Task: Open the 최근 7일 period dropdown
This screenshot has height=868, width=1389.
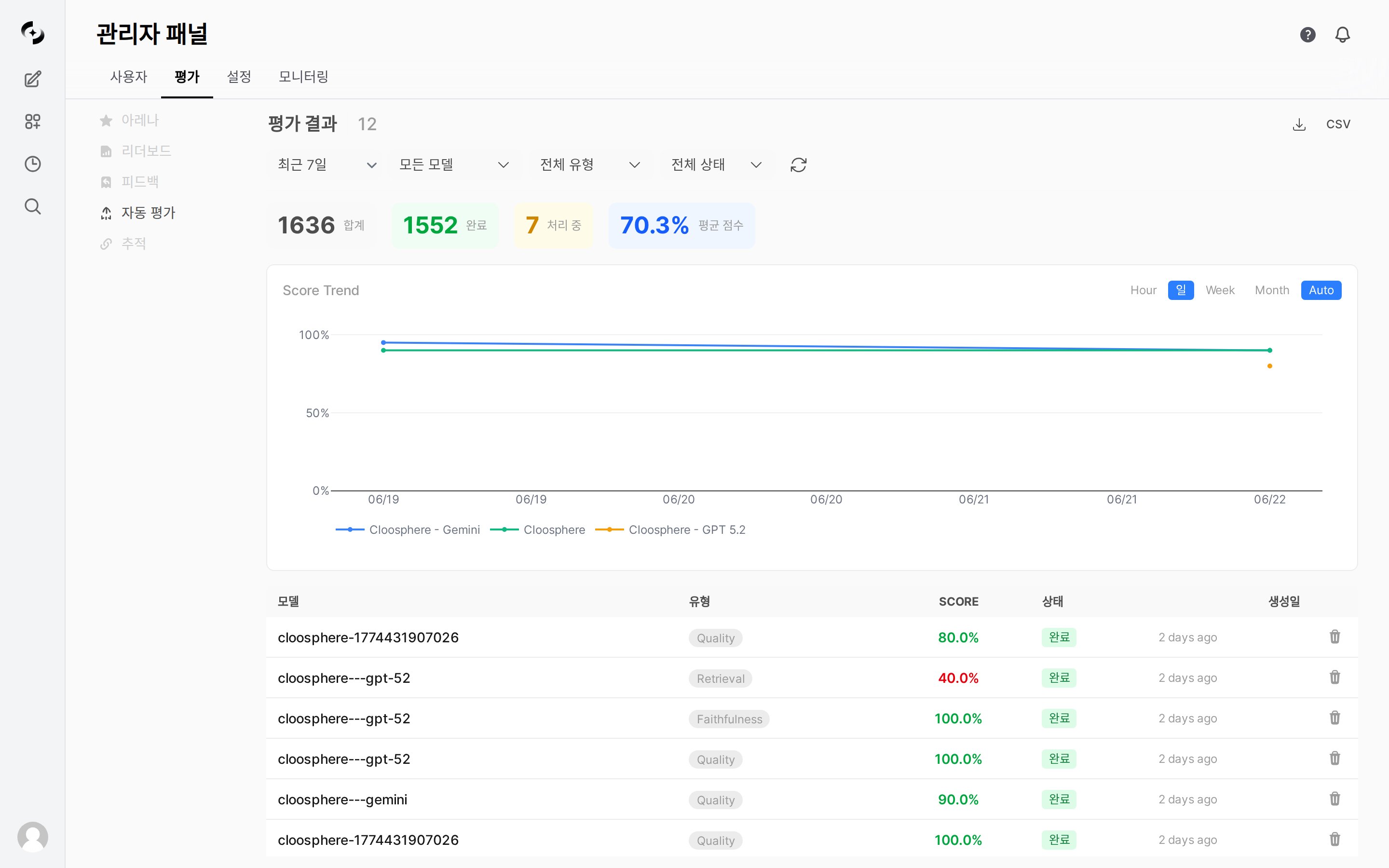Action: (x=327, y=165)
